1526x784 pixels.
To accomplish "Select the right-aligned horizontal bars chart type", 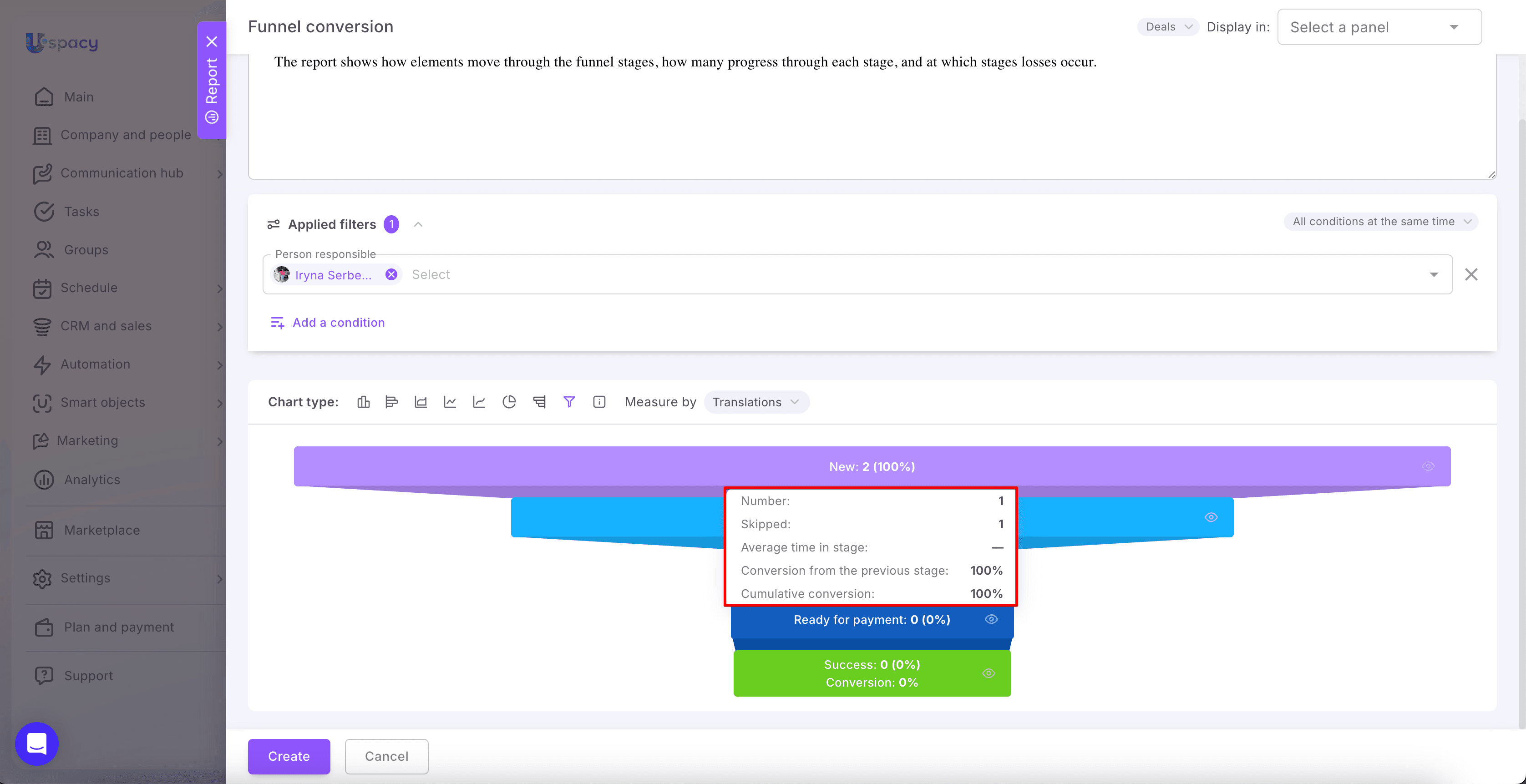I will [x=539, y=402].
